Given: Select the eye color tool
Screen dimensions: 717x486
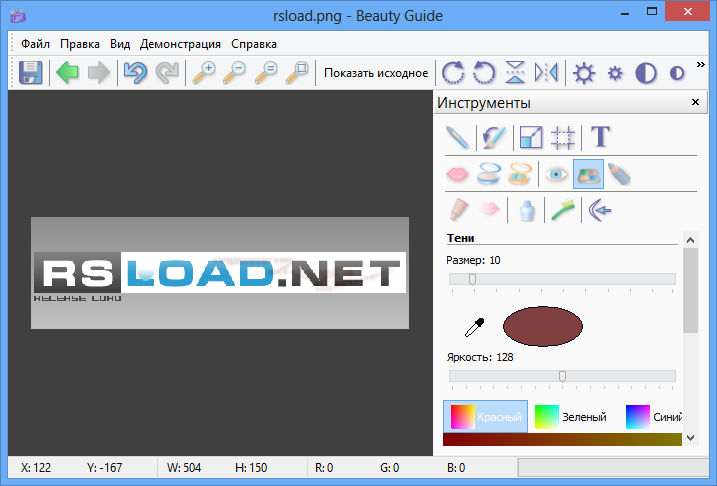Looking at the screenshot, I should 556,174.
